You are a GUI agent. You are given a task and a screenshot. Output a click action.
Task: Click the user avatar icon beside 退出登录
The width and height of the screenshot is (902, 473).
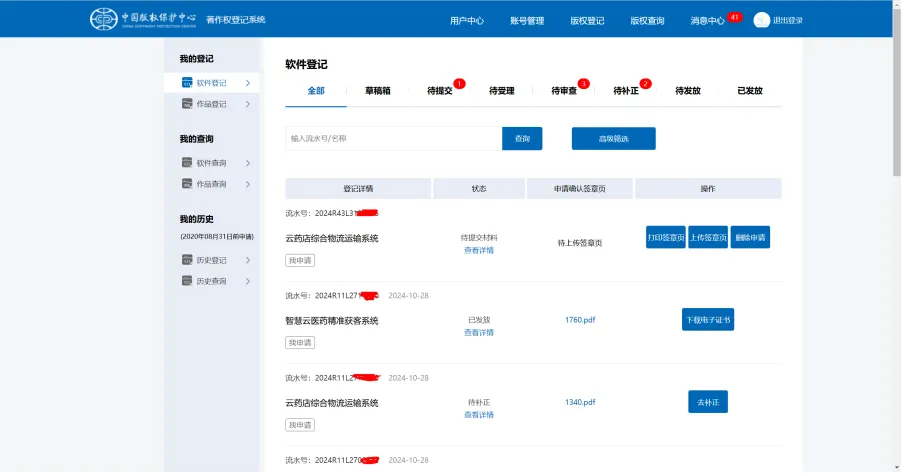pyautogui.click(x=762, y=20)
